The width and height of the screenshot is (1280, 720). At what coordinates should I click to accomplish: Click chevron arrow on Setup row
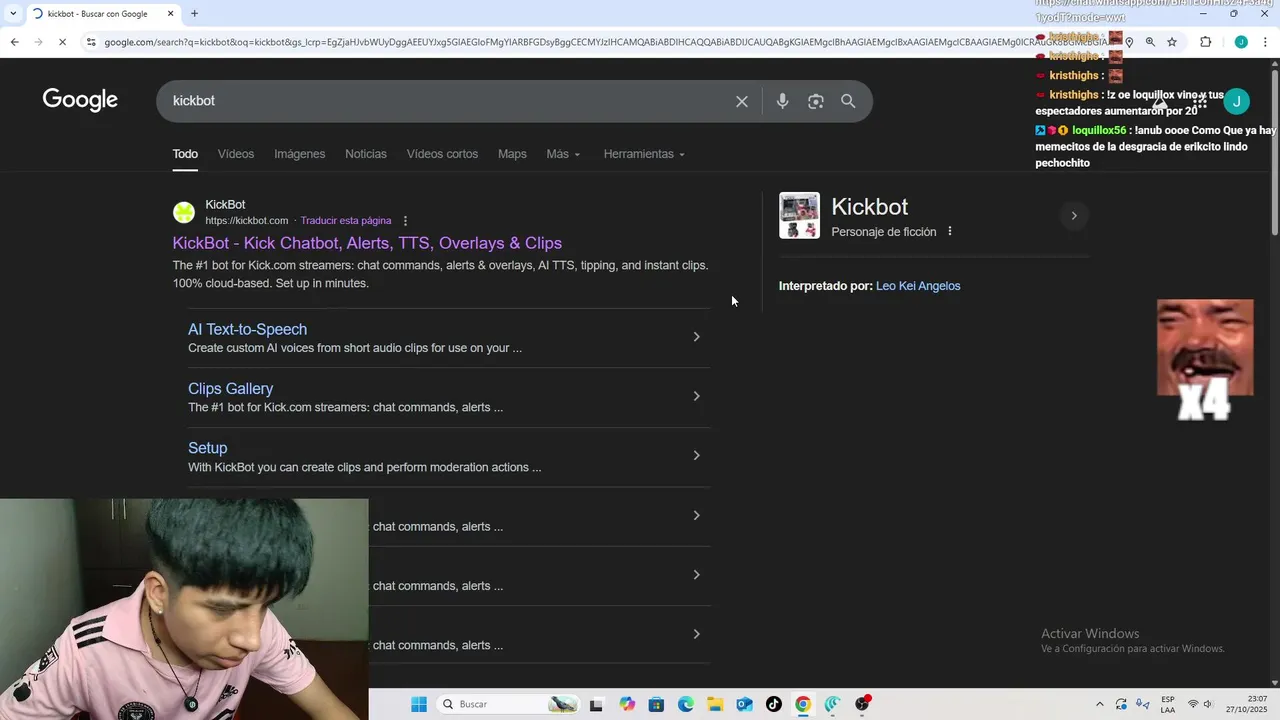[697, 456]
